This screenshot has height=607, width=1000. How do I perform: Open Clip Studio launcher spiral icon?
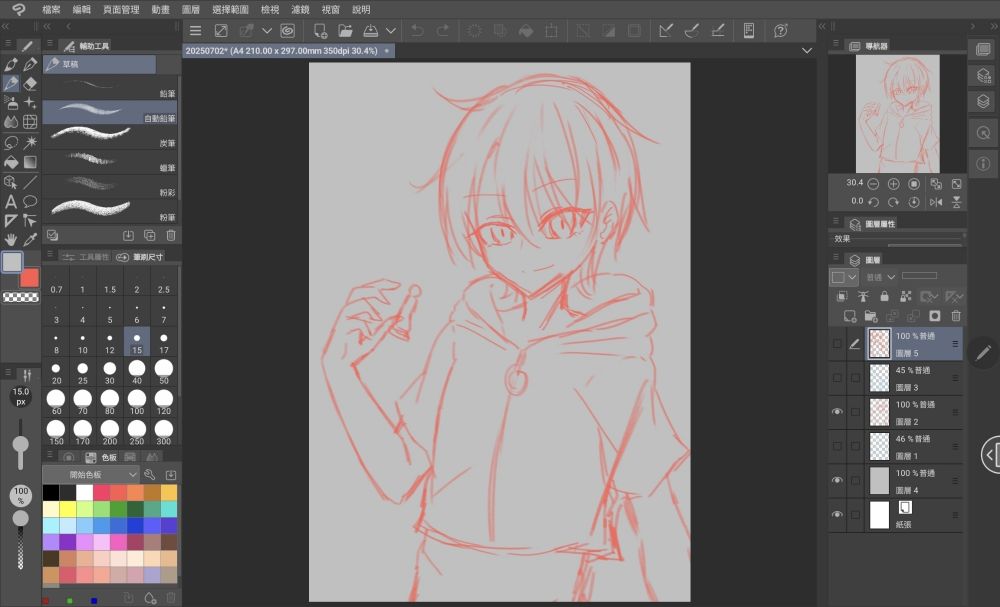coord(288,31)
